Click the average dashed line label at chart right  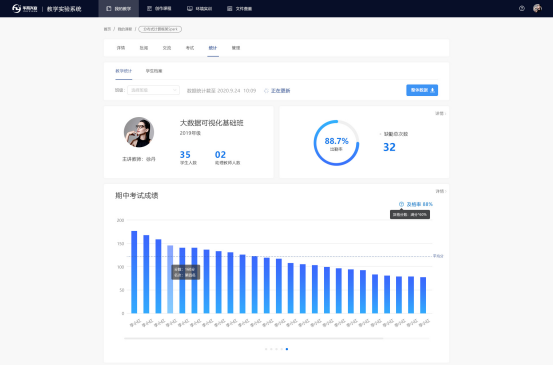point(438,256)
